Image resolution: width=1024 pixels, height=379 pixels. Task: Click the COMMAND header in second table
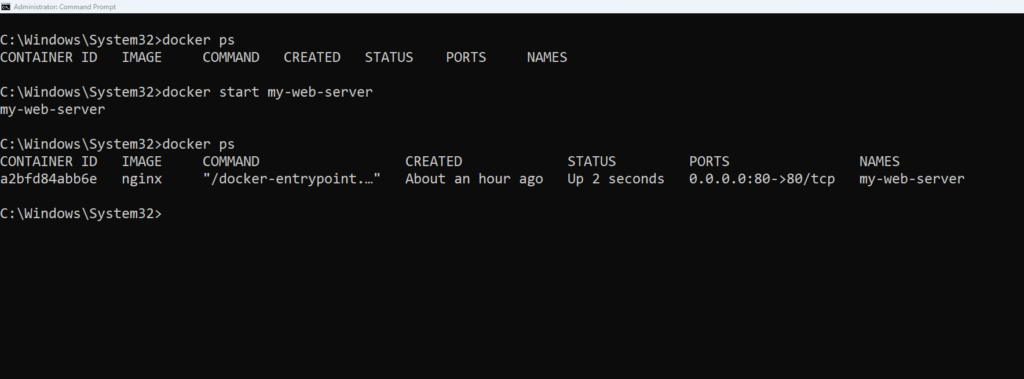pos(231,161)
